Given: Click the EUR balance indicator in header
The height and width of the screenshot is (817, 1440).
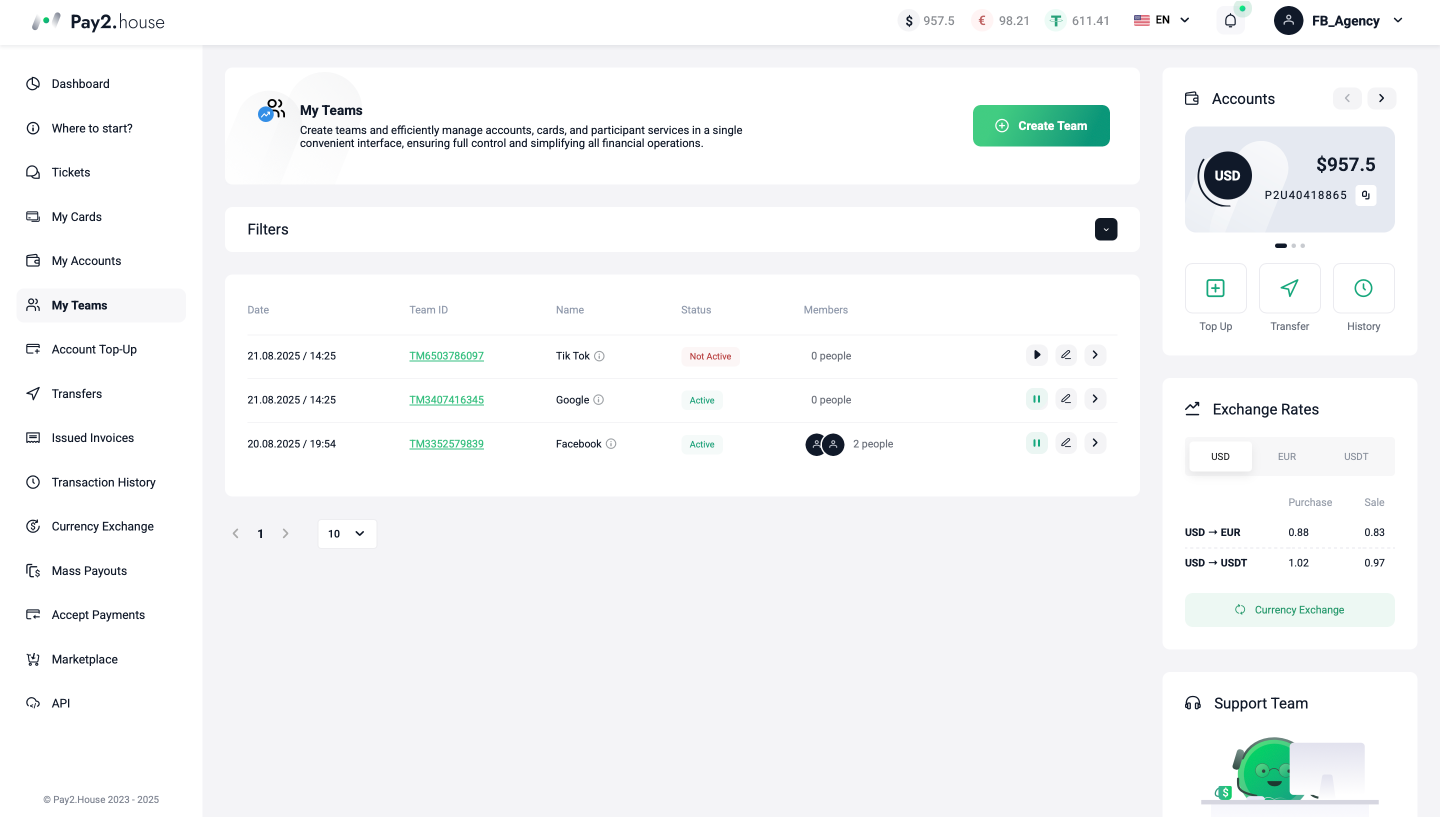Looking at the screenshot, I should (x=1001, y=21).
